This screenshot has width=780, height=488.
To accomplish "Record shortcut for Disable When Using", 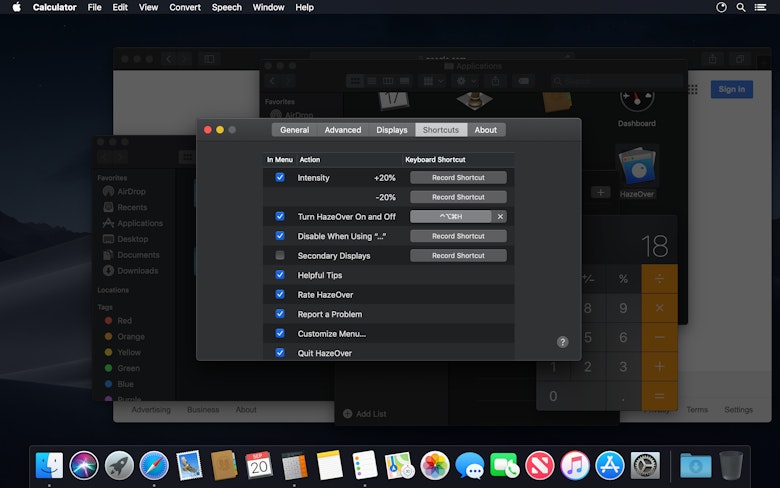I will 458,236.
